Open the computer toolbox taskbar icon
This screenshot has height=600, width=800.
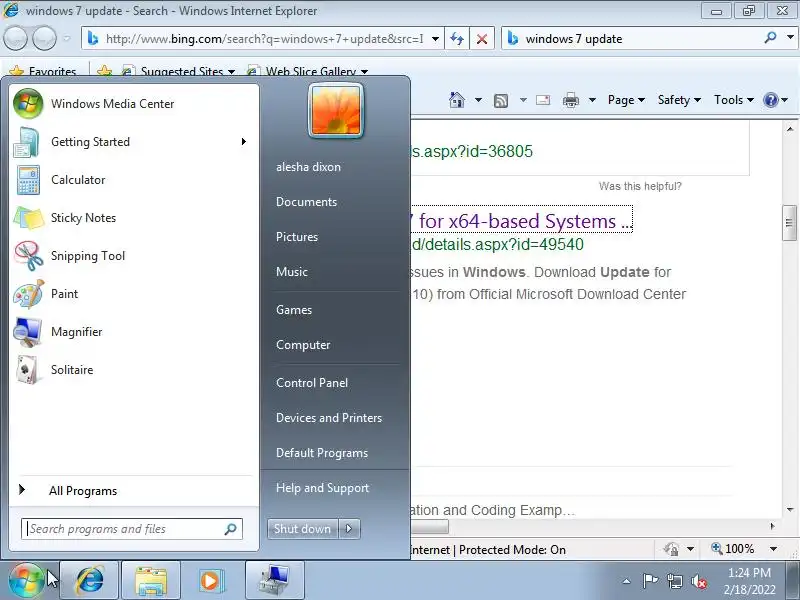point(274,581)
